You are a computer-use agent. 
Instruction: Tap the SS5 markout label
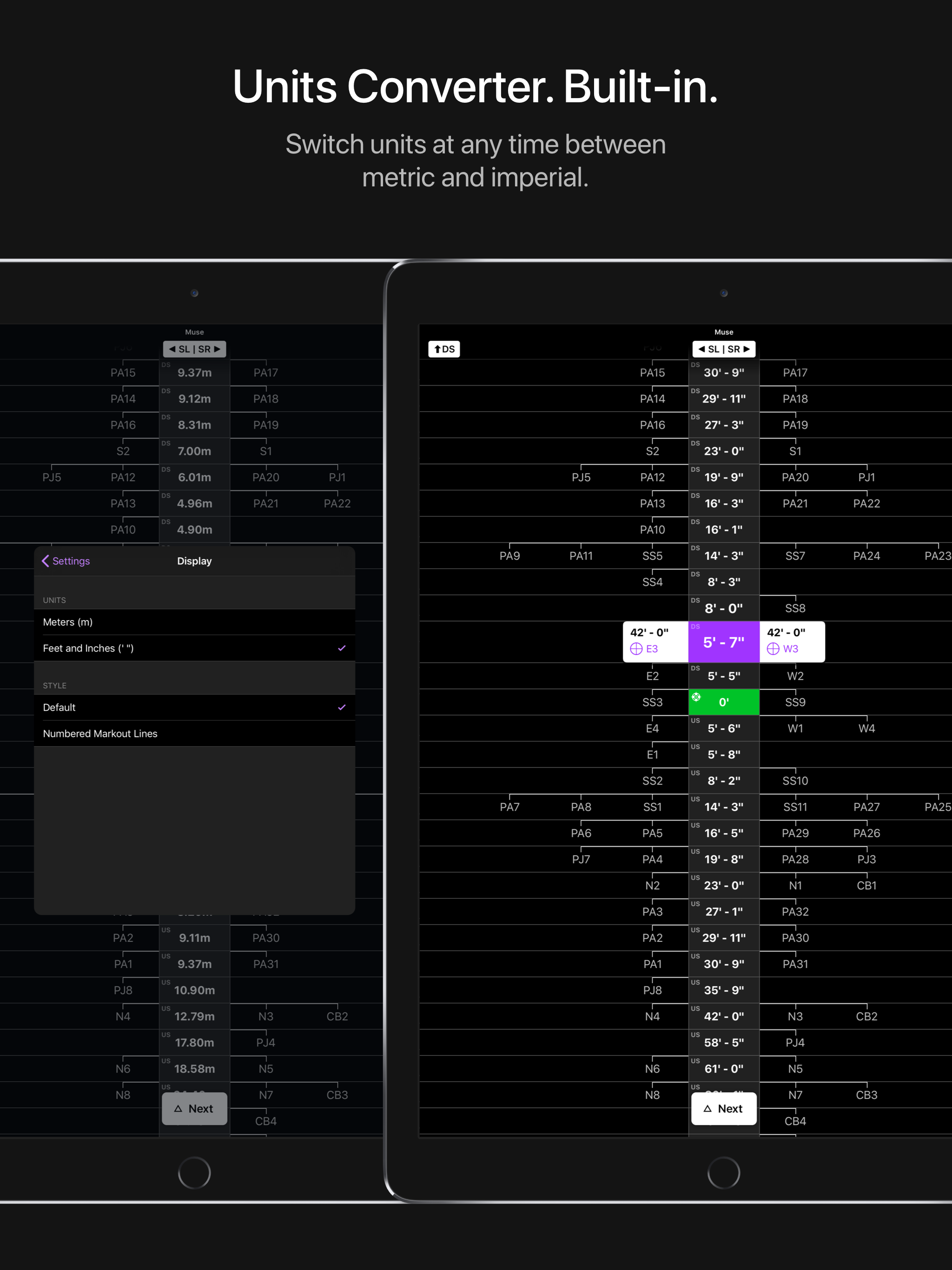652,556
